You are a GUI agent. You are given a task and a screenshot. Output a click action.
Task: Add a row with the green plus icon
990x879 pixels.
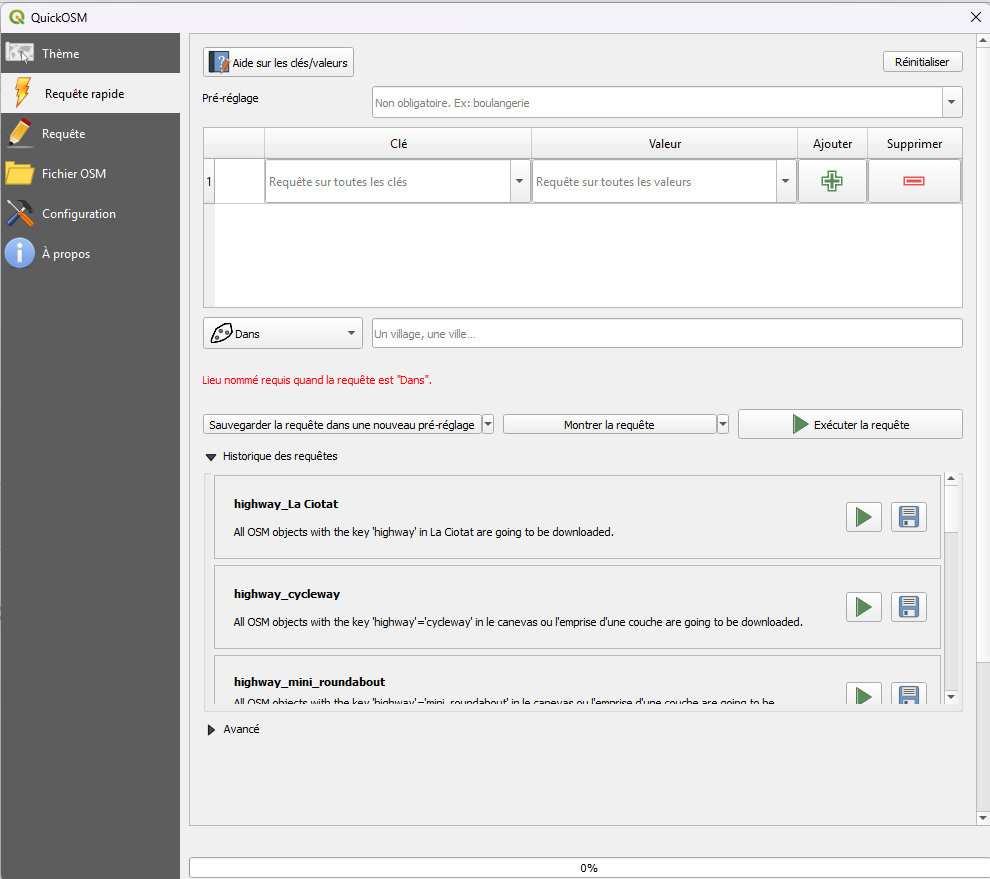(832, 181)
